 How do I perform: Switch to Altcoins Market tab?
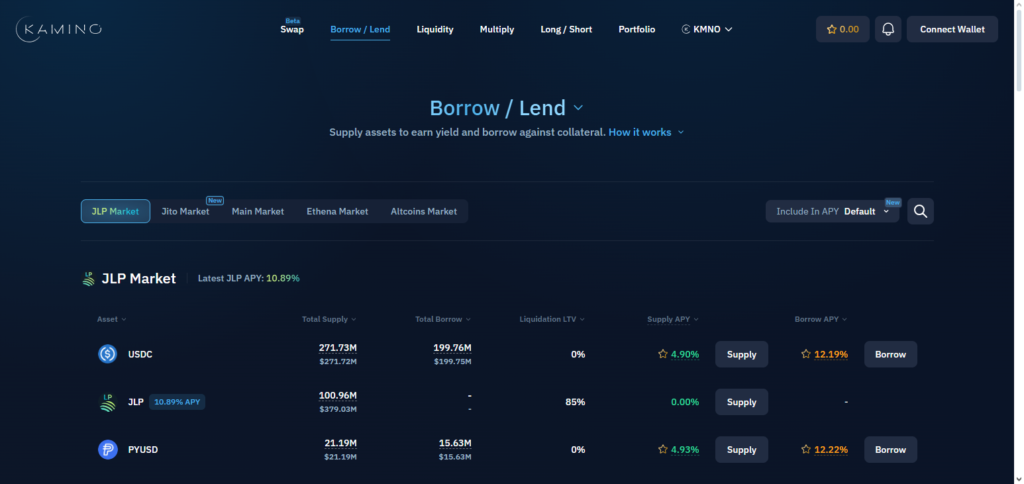[424, 212]
